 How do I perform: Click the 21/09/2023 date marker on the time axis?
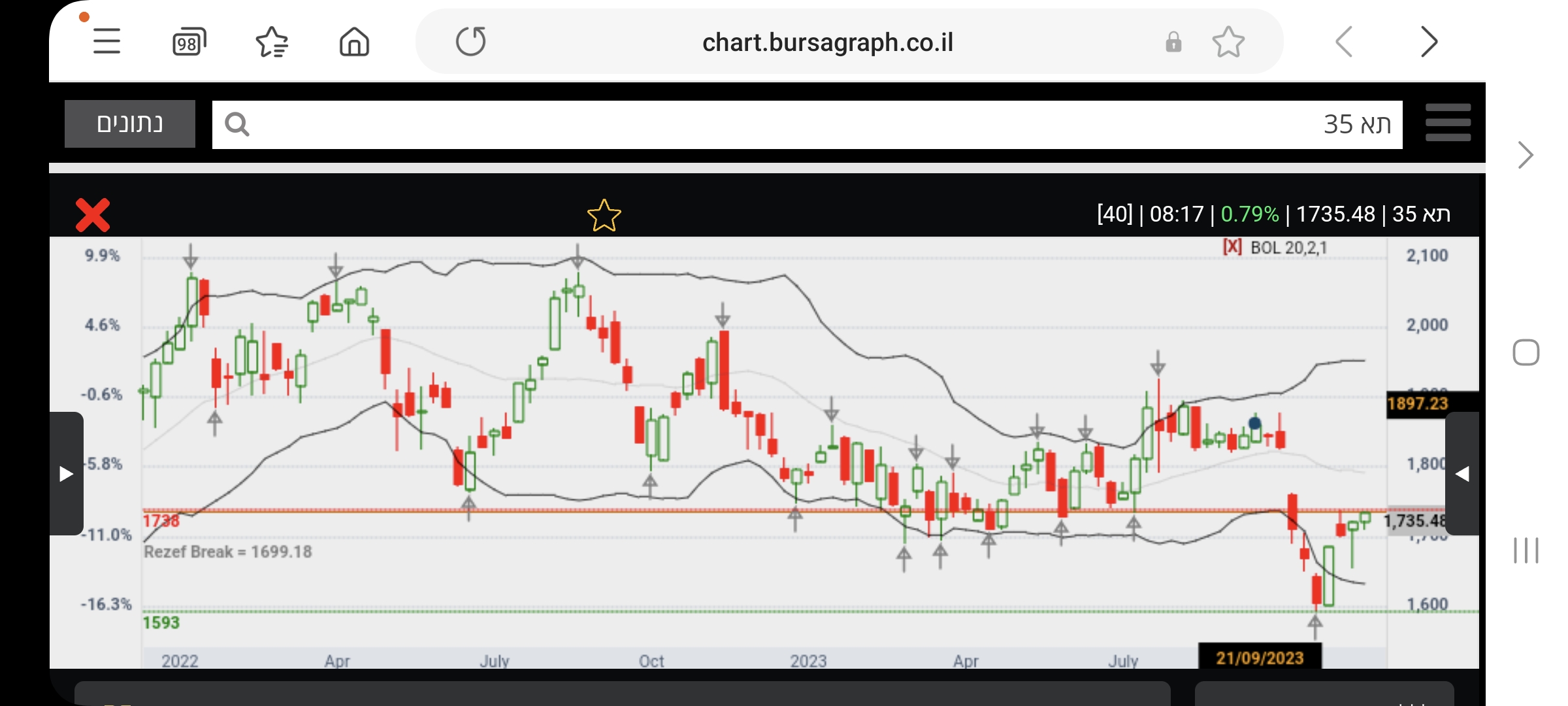(1259, 657)
